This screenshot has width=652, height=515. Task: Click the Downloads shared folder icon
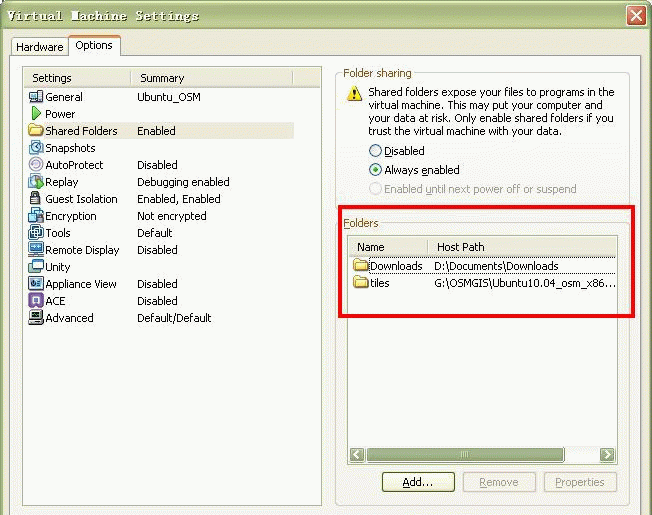pos(361,265)
